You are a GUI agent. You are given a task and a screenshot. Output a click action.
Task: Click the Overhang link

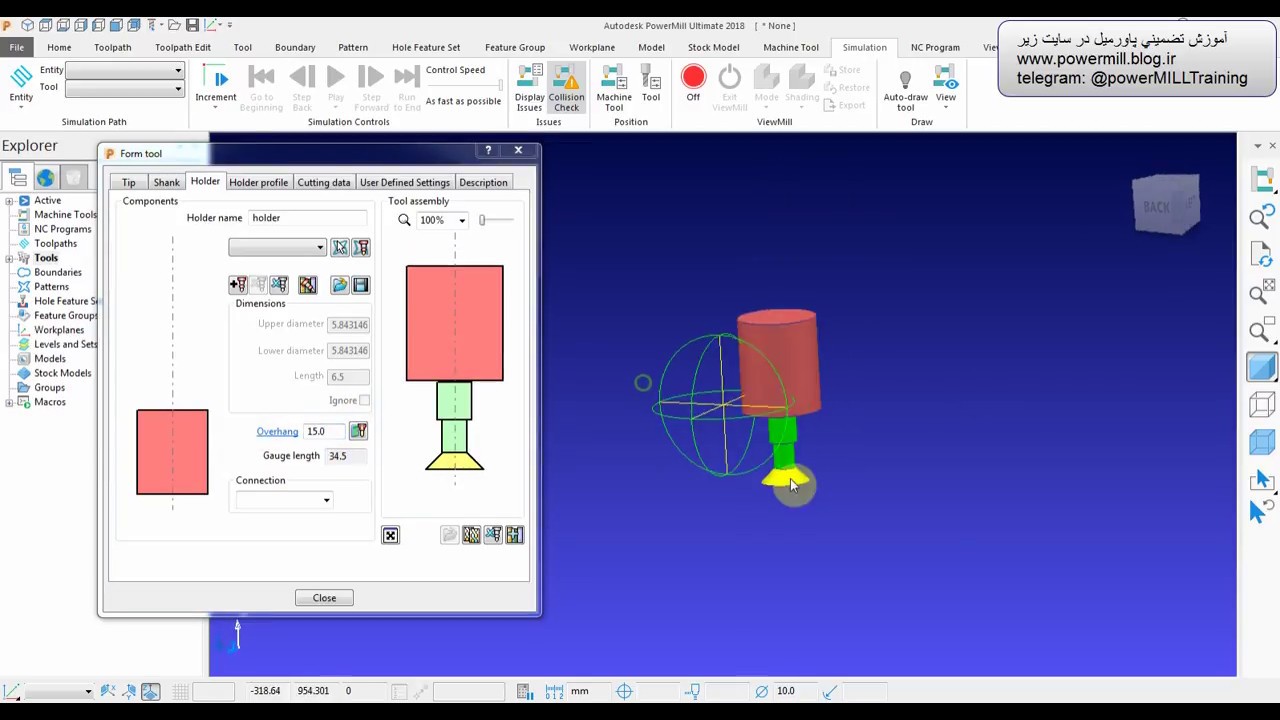click(x=277, y=431)
